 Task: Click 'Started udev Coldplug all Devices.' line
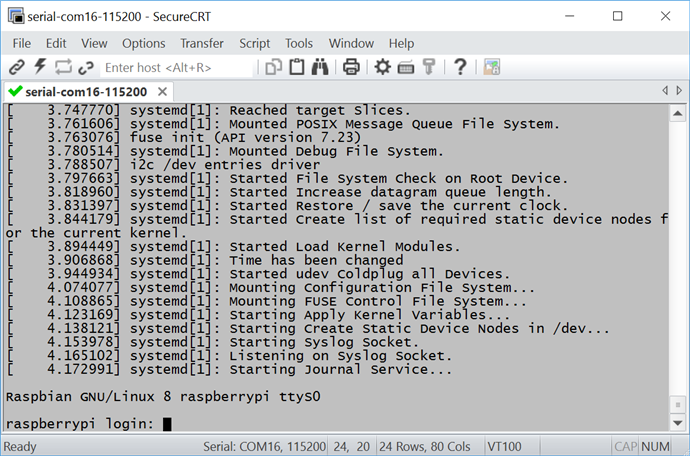(x=258, y=274)
